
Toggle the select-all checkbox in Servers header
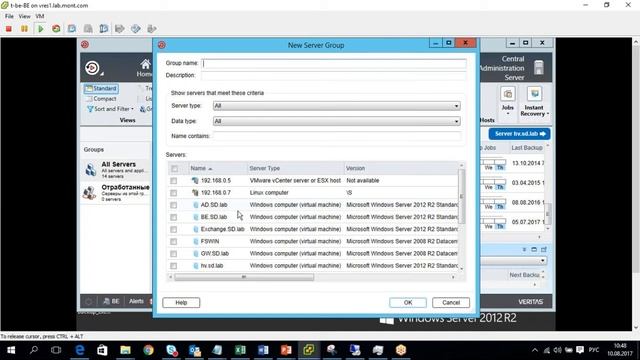(x=174, y=169)
